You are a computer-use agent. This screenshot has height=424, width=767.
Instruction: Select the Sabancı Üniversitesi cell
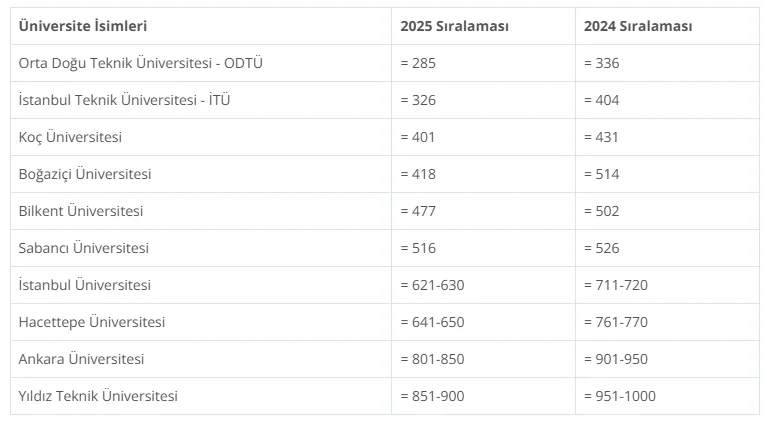coord(84,248)
